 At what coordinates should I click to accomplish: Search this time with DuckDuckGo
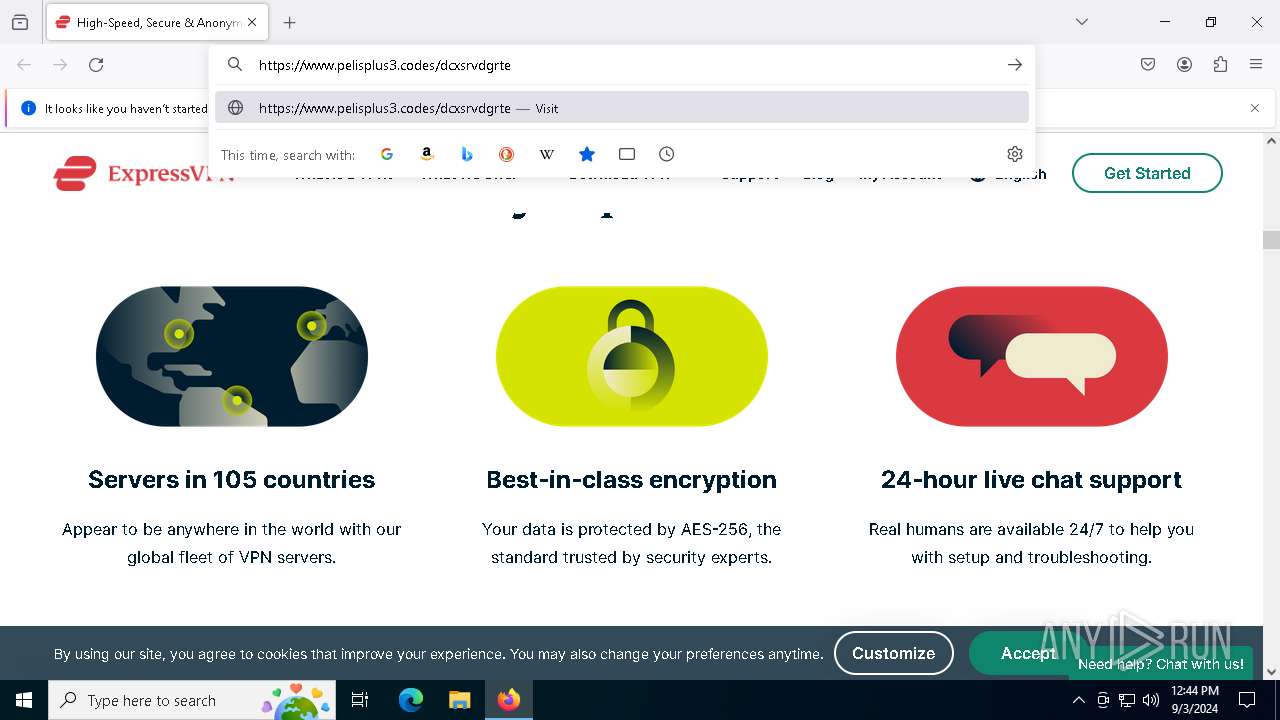coord(507,154)
